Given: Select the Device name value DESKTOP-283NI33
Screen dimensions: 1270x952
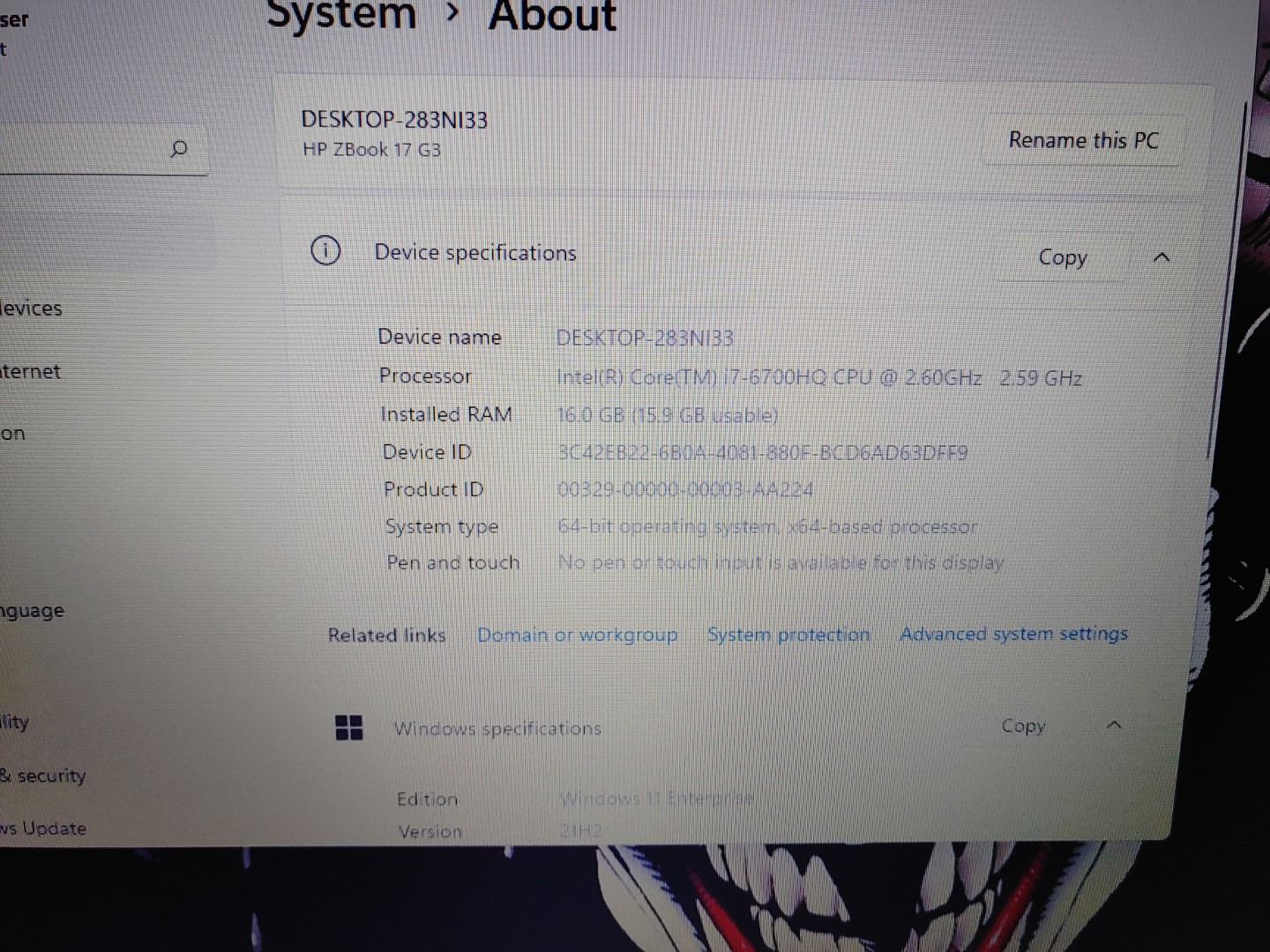Looking at the screenshot, I should pyautogui.click(x=645, y=338).
